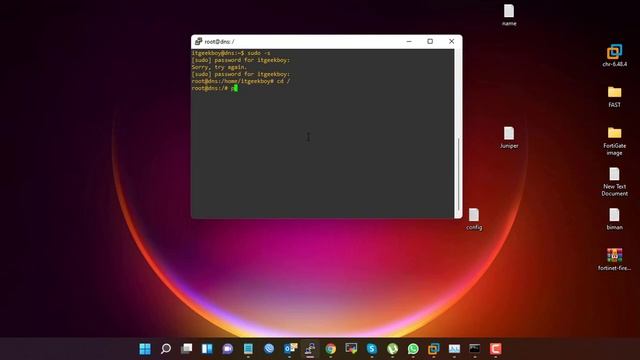Select the chr-6.48.4 desktop icon

tap(614, 56)
